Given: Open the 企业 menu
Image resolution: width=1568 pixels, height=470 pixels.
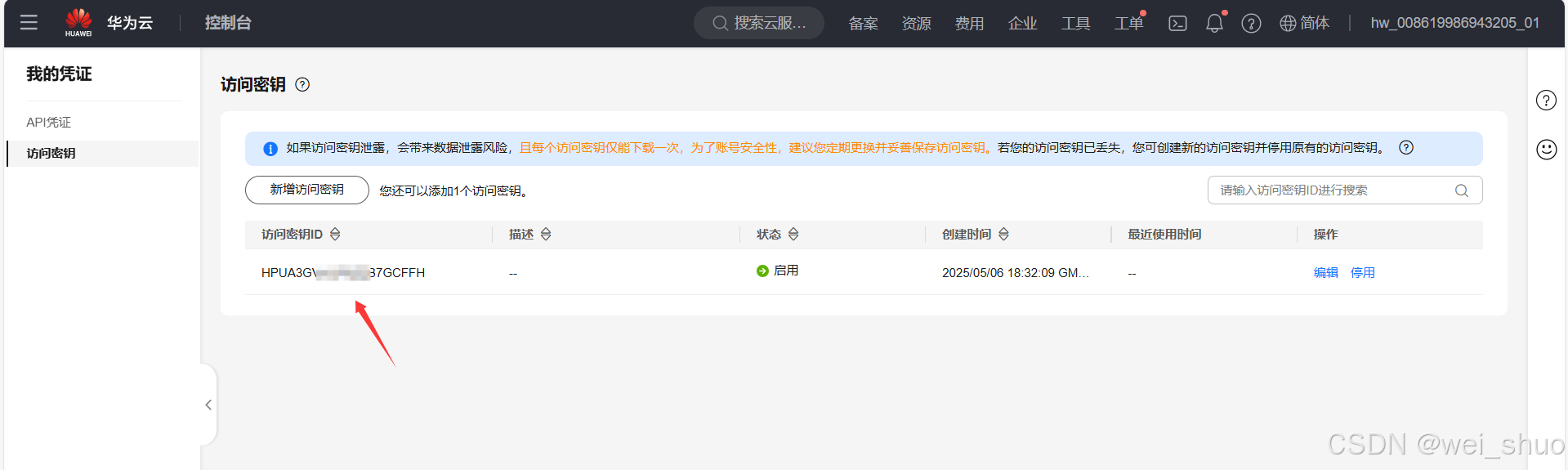Looking at the screenshot, I should (1022, 23).
